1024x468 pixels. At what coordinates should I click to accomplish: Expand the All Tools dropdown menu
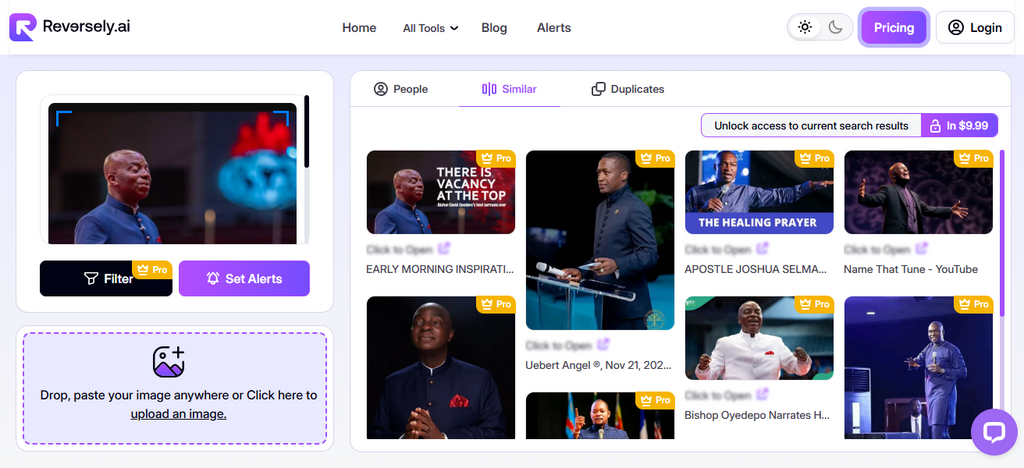tap(430, 28)
